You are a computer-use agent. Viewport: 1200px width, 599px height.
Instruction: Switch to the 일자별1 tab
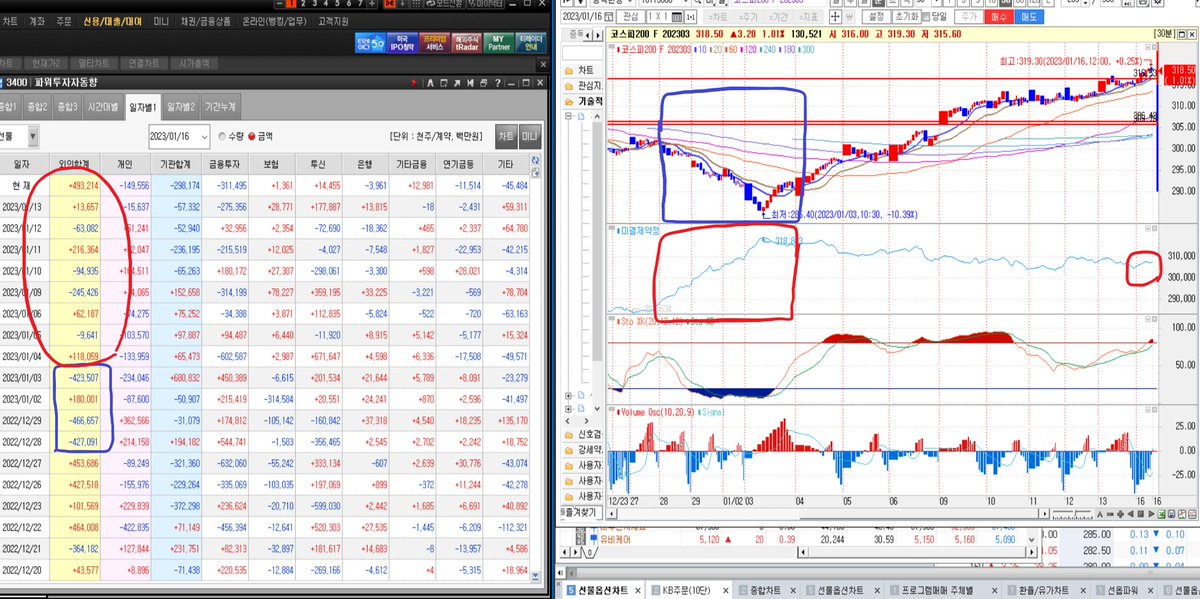pyautogui.click(x=141, y=105)
